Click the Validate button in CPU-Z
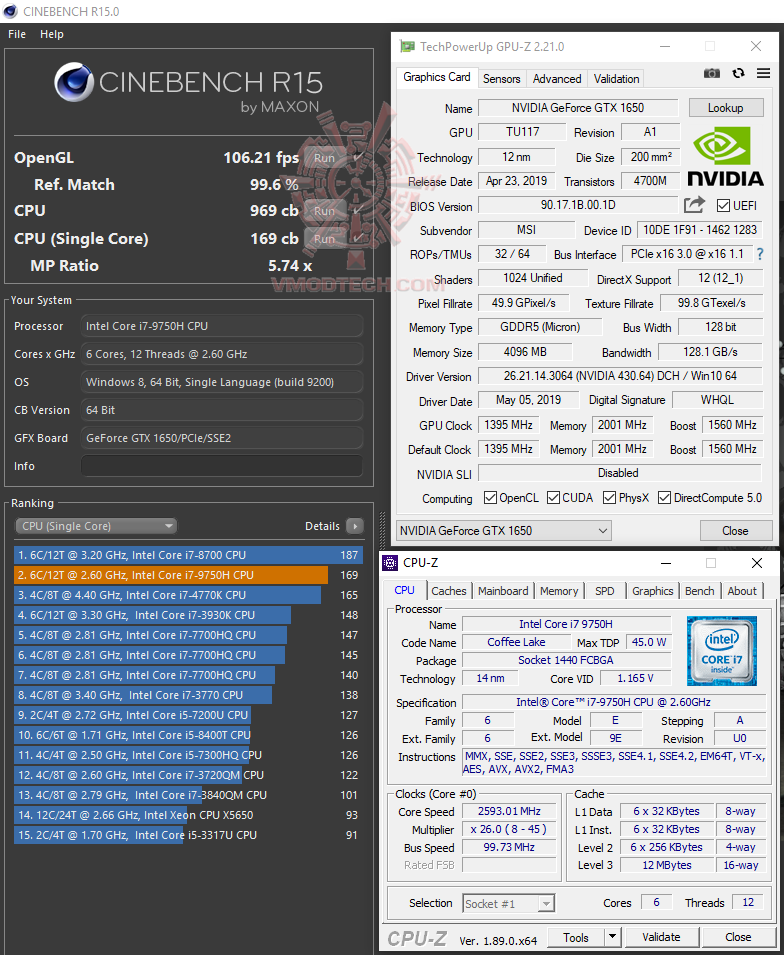Image resolution: width=784 pixels, height=955 pixels. coord(661,937)
